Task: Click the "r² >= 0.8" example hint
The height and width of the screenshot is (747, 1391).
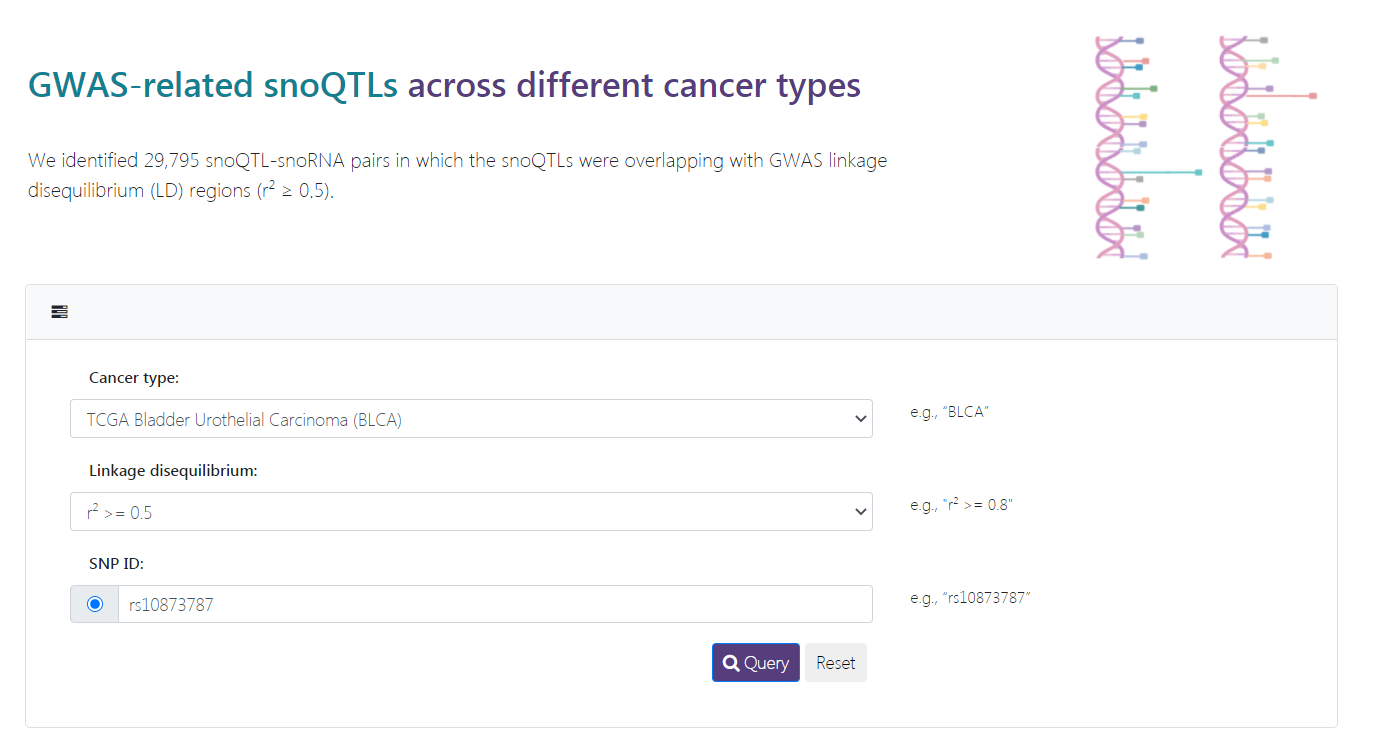Action: pyautogui.click(x=961, y=505)
